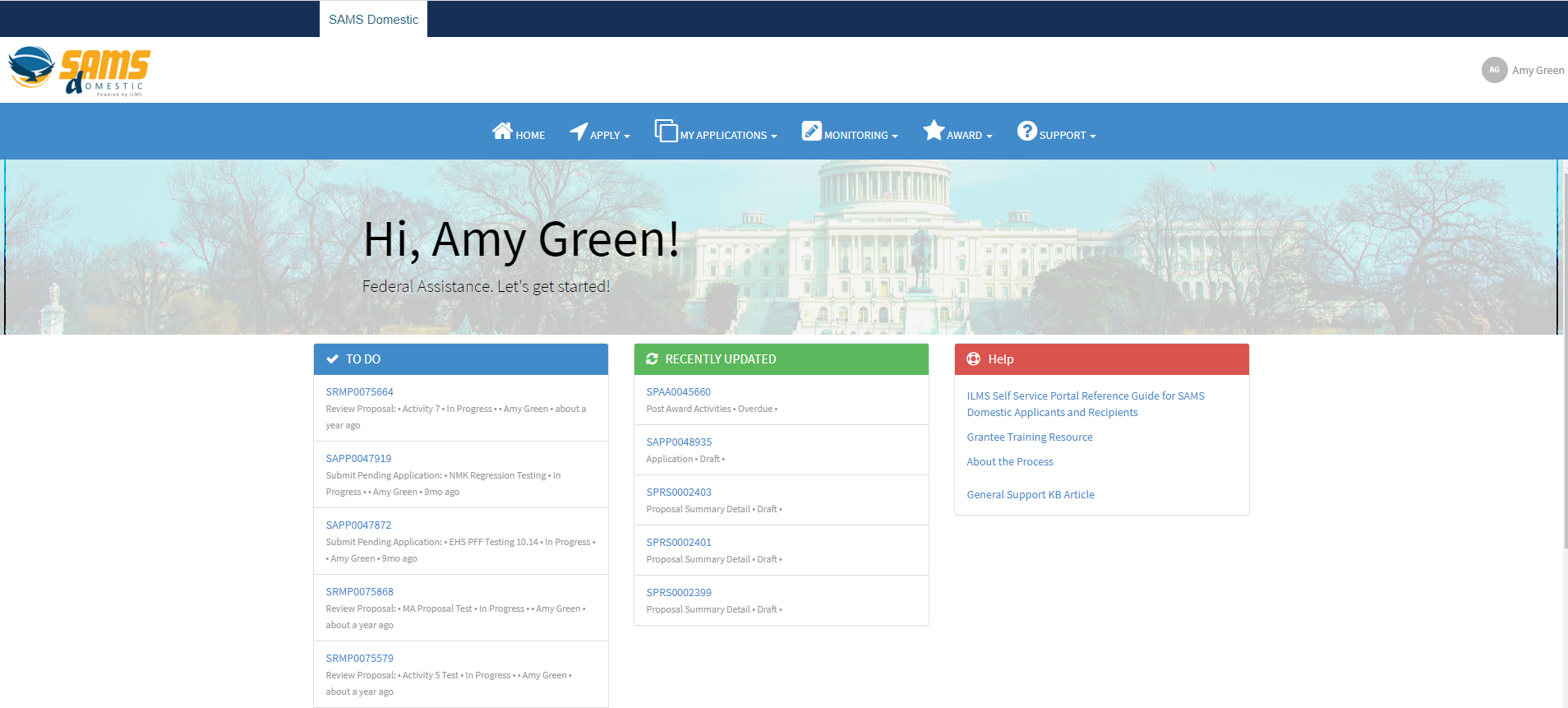Open recently updated record SPAA0045660
The height and width of the screenshot is (708, 1568).
click(x=678, y=392)
